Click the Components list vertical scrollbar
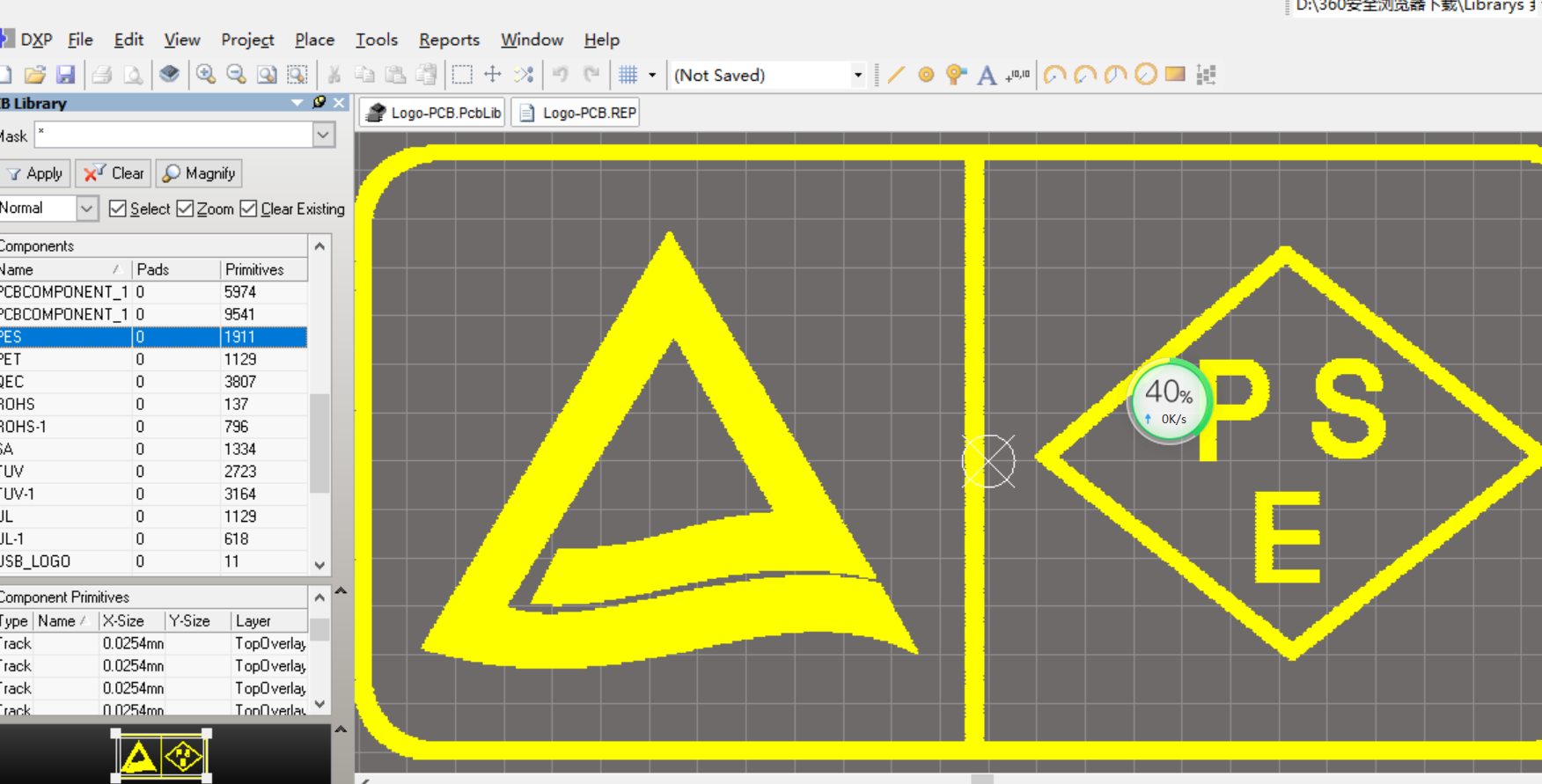 point(319,443)
